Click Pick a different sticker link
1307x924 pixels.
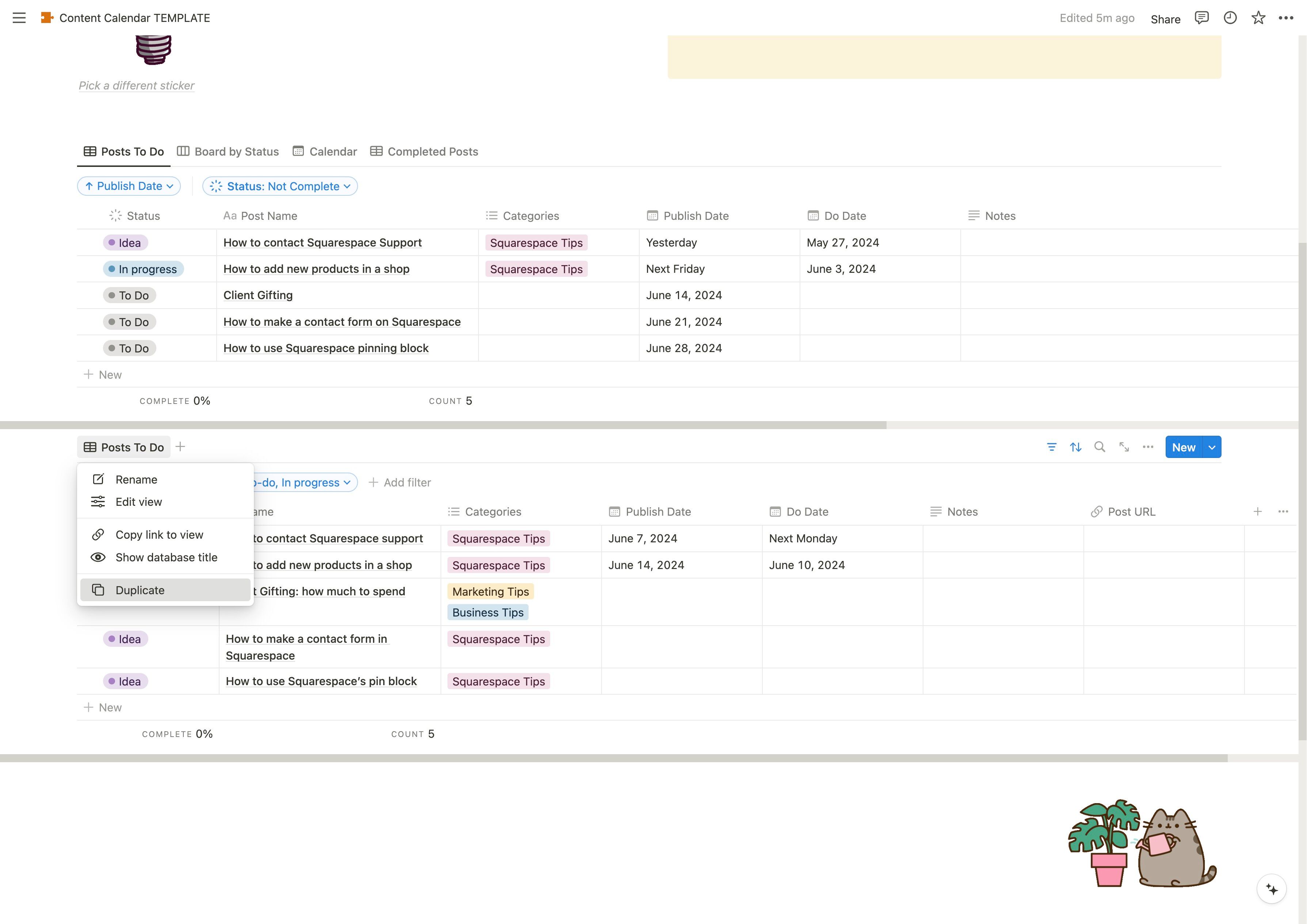click(136, 85)
